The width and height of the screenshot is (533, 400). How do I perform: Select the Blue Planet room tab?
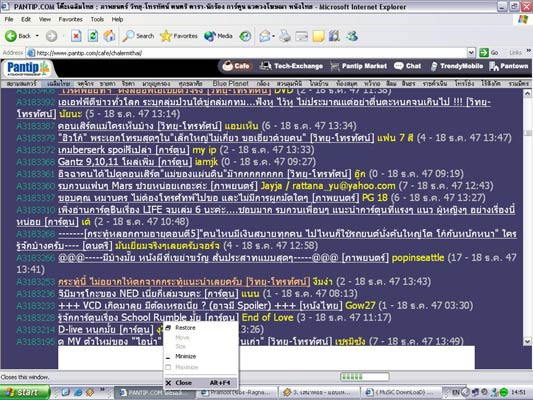(x=230, y=83)
